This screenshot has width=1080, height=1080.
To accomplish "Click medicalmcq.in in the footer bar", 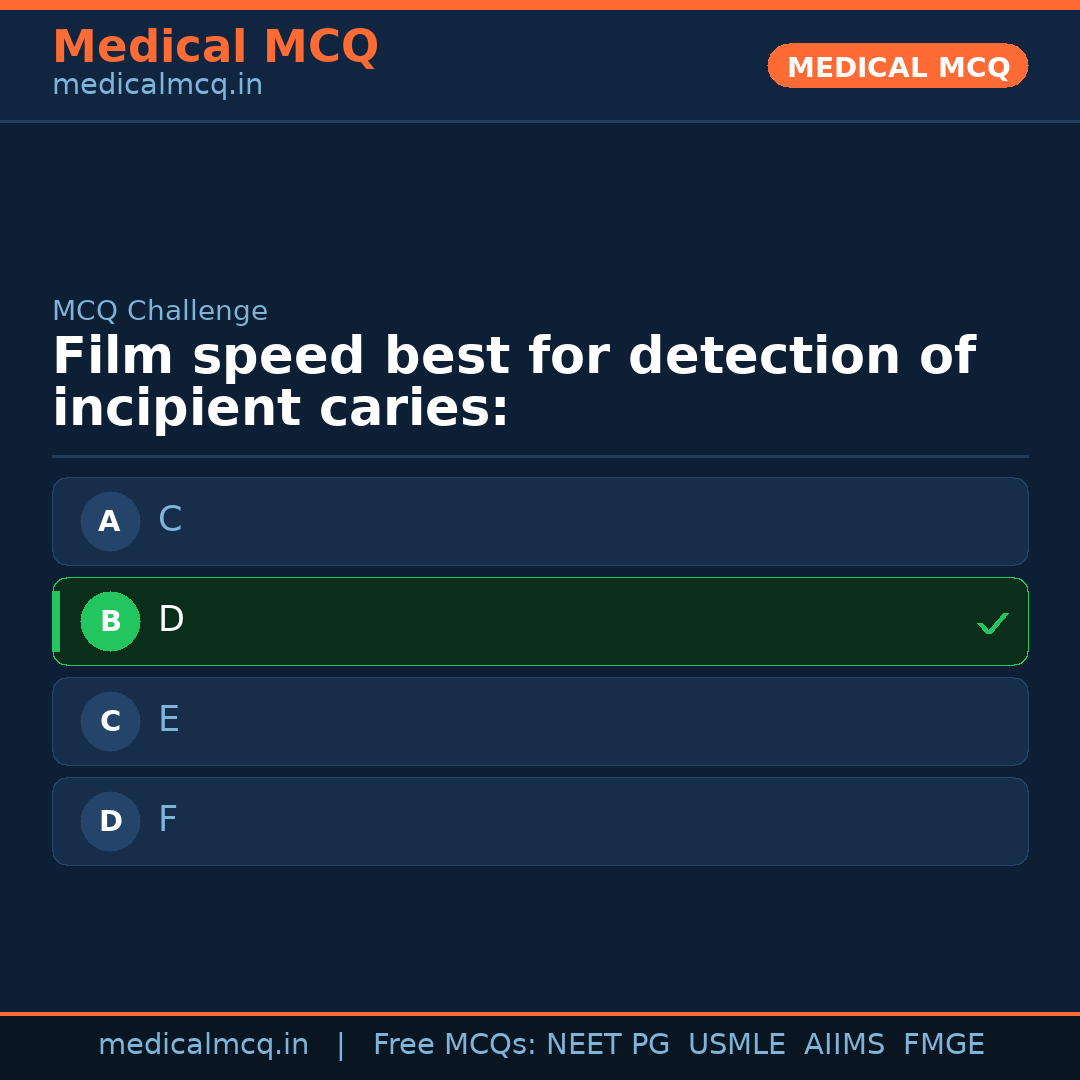I will 203,1044.
